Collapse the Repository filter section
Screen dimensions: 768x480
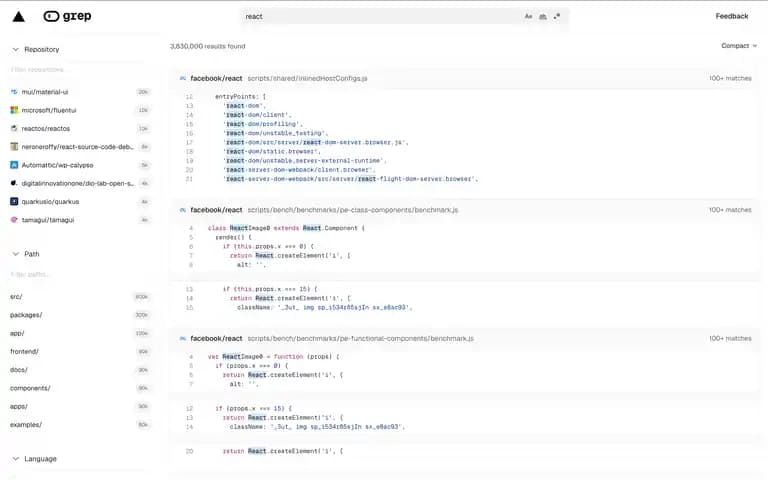(x=35, y=49)
